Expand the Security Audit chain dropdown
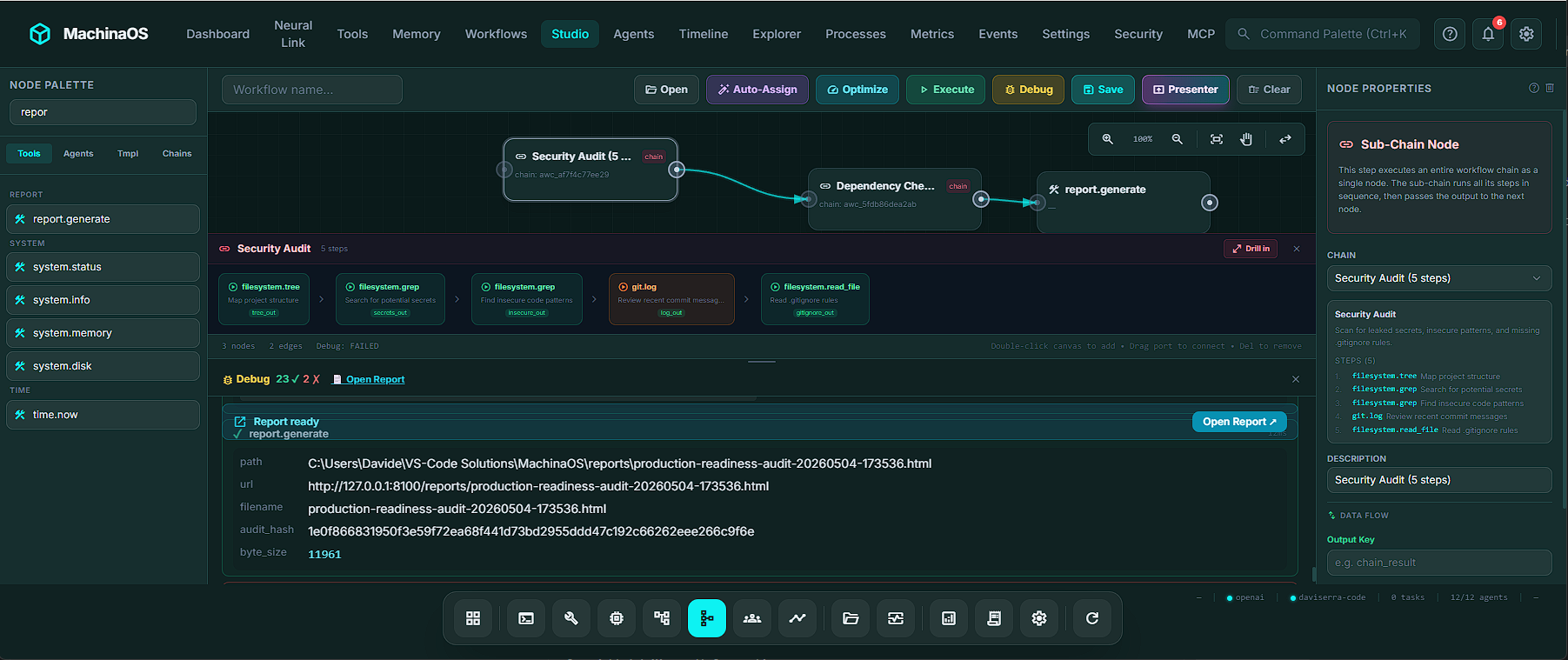This screenshot has width=1568, height=660. pos(1439,278)
